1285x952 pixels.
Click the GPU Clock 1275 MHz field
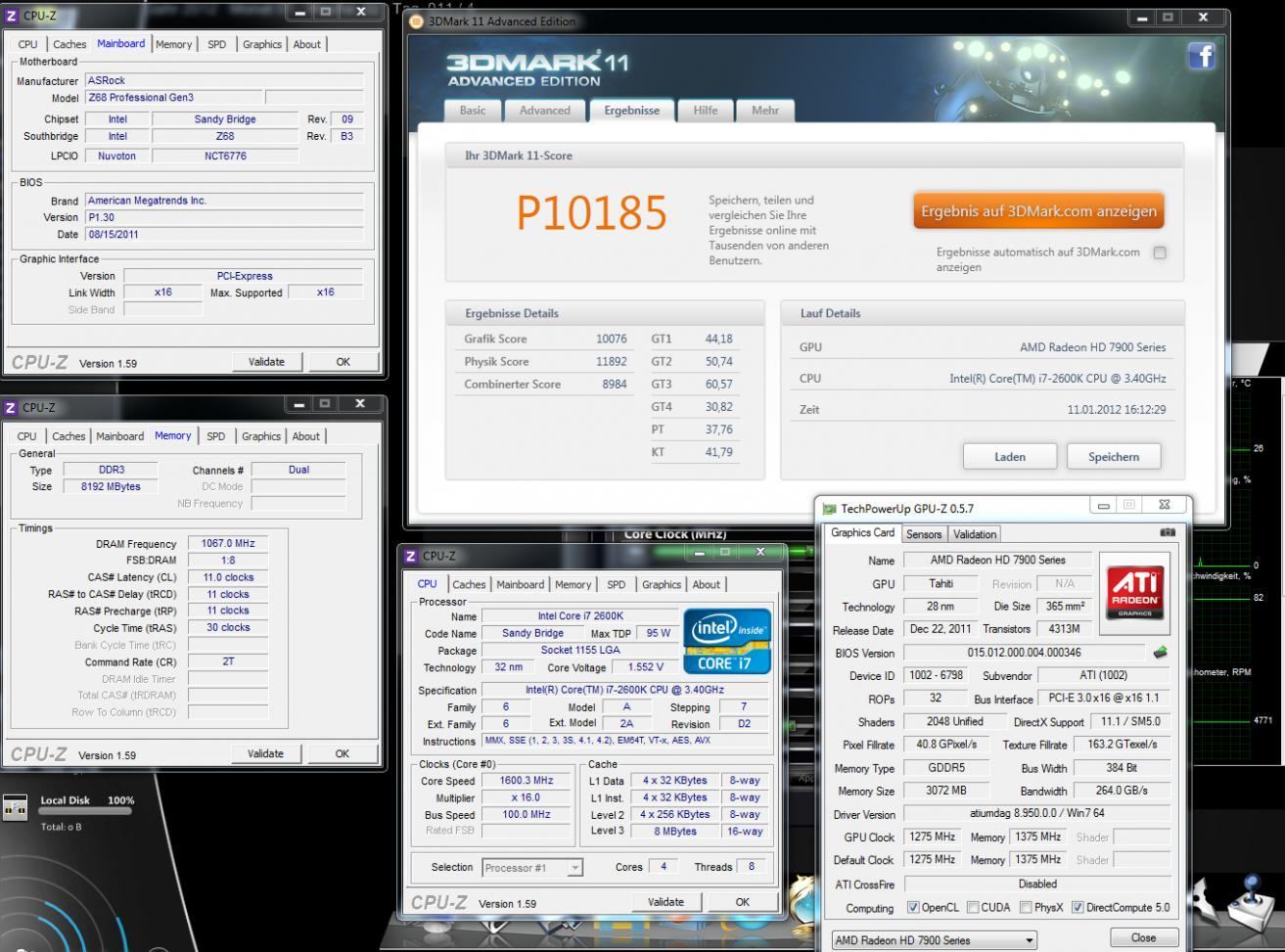(933, 838)
